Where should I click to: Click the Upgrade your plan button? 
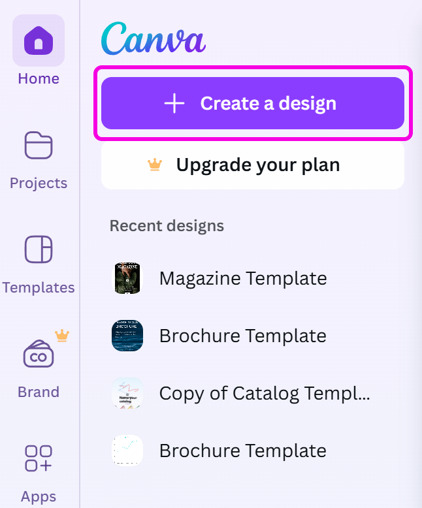[253, 165]
